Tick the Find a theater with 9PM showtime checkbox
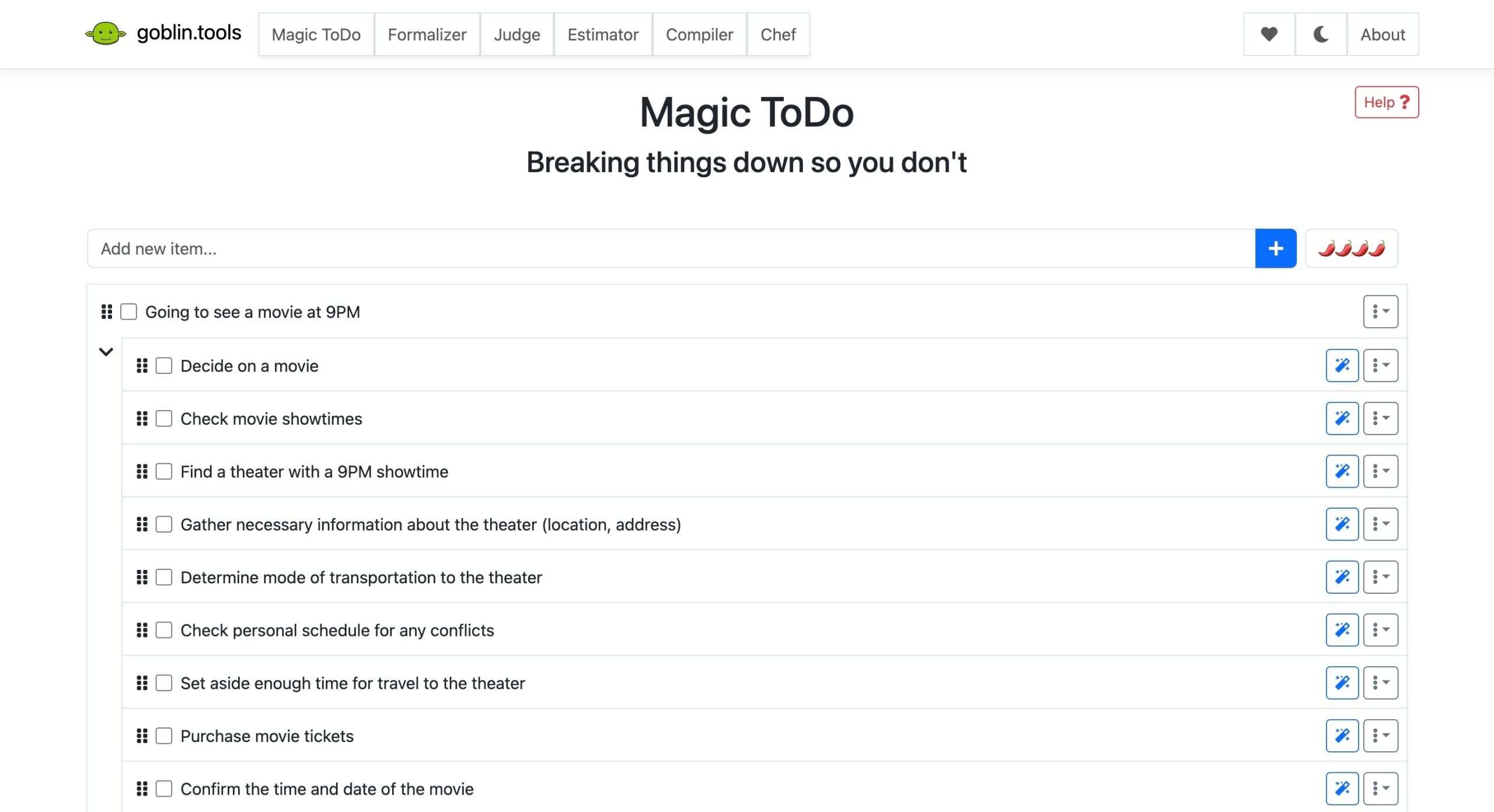The image size is (1494, 812). 164,471
